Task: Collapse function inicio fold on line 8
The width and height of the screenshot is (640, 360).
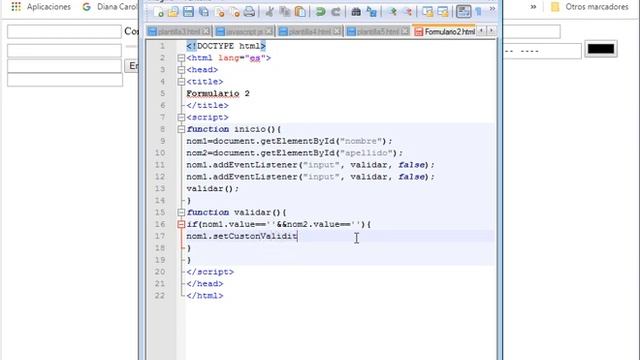Action: pos(181,129)
